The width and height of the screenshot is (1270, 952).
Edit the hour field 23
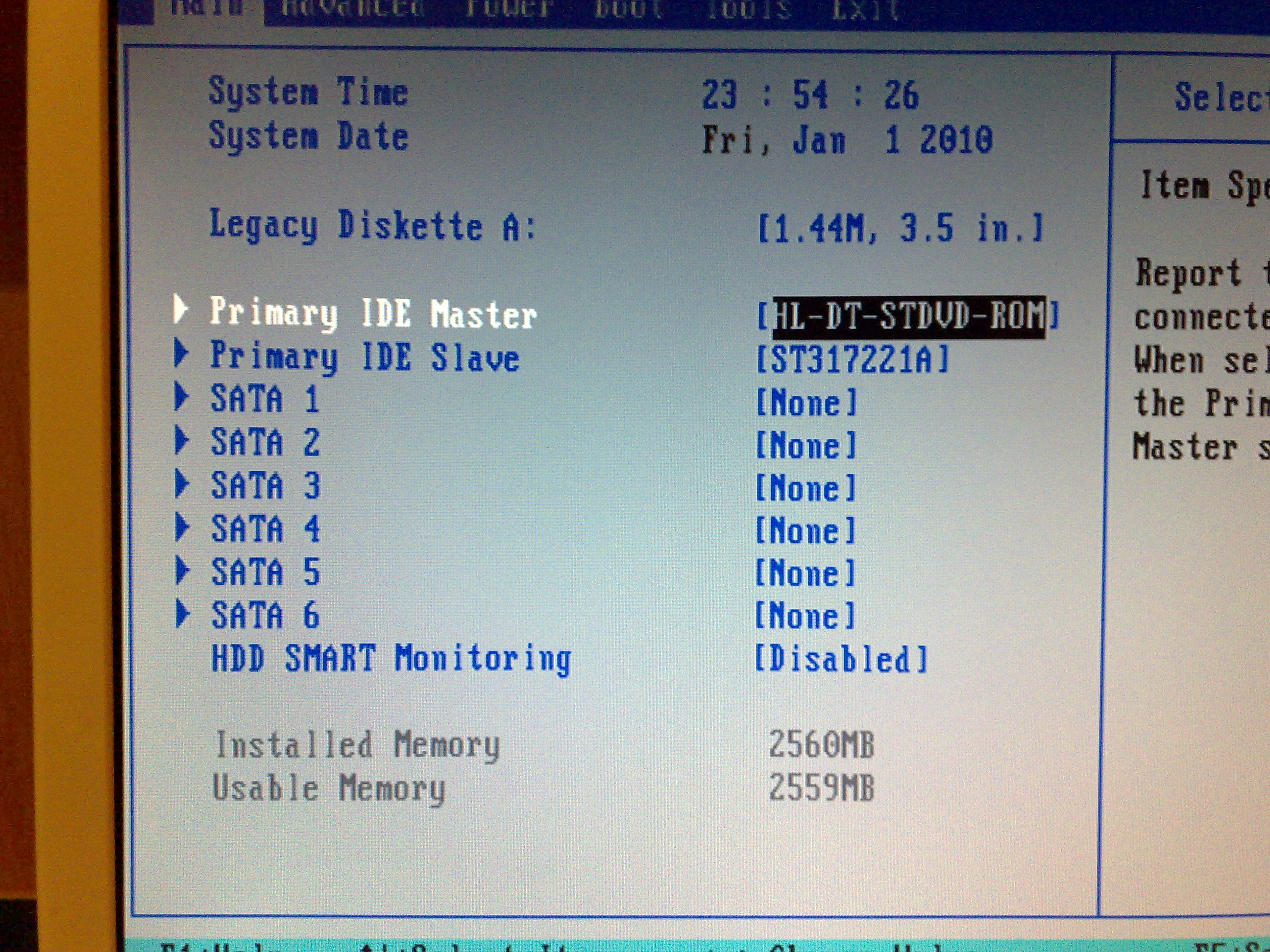[x=719, y=95]
